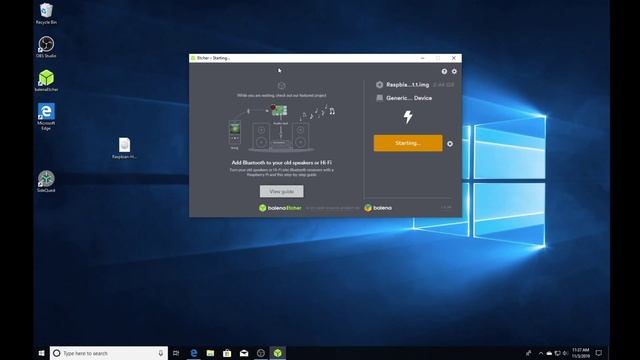Screen dimensions: 640x360
Task: Click the Generic Device label
Action: click(409, 98)
